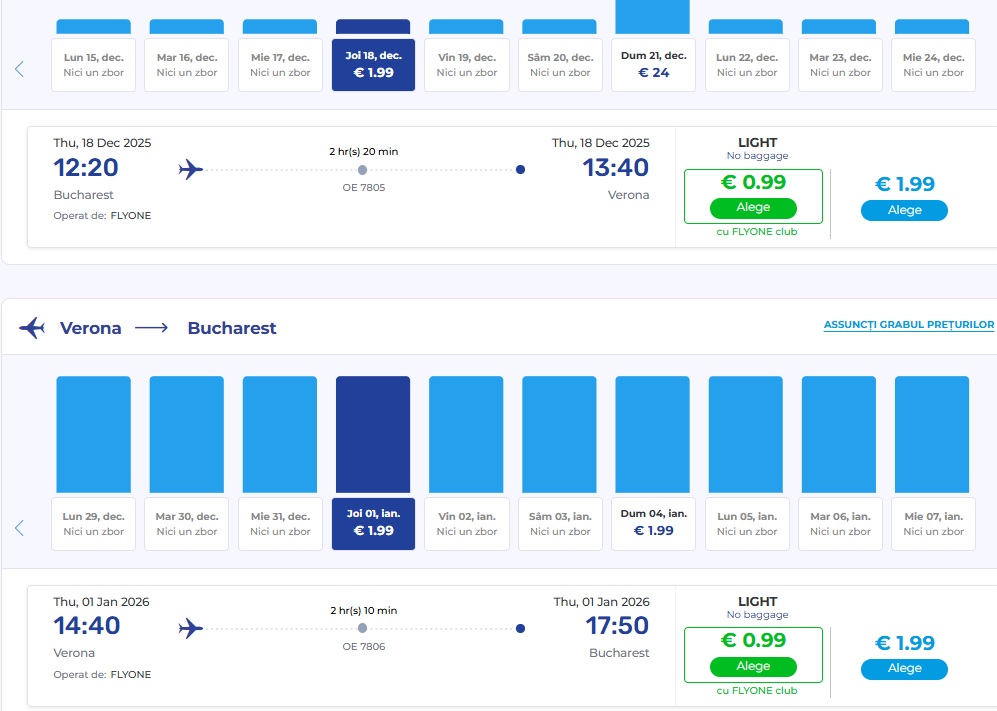This screenshot has width=997, height=711.
Task: Click the plane icon on the 14:40 Verona flight
Action: coord(190,629)
